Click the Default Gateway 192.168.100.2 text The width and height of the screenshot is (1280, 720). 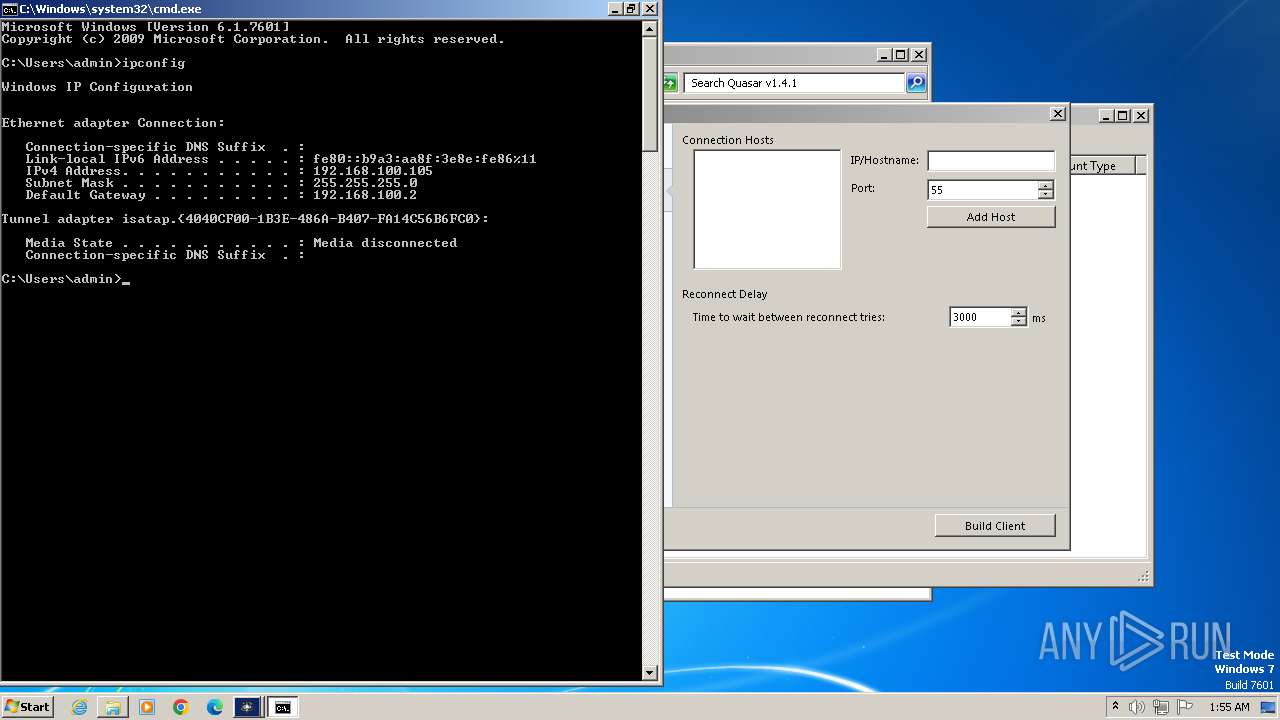point(221,195)
